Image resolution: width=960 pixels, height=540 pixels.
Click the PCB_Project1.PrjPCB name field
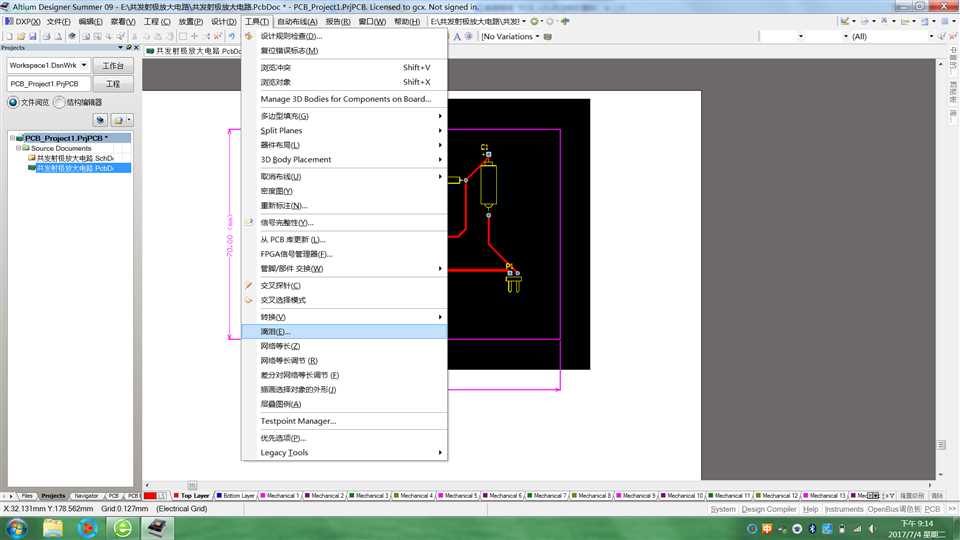click(x=49, y=84)
